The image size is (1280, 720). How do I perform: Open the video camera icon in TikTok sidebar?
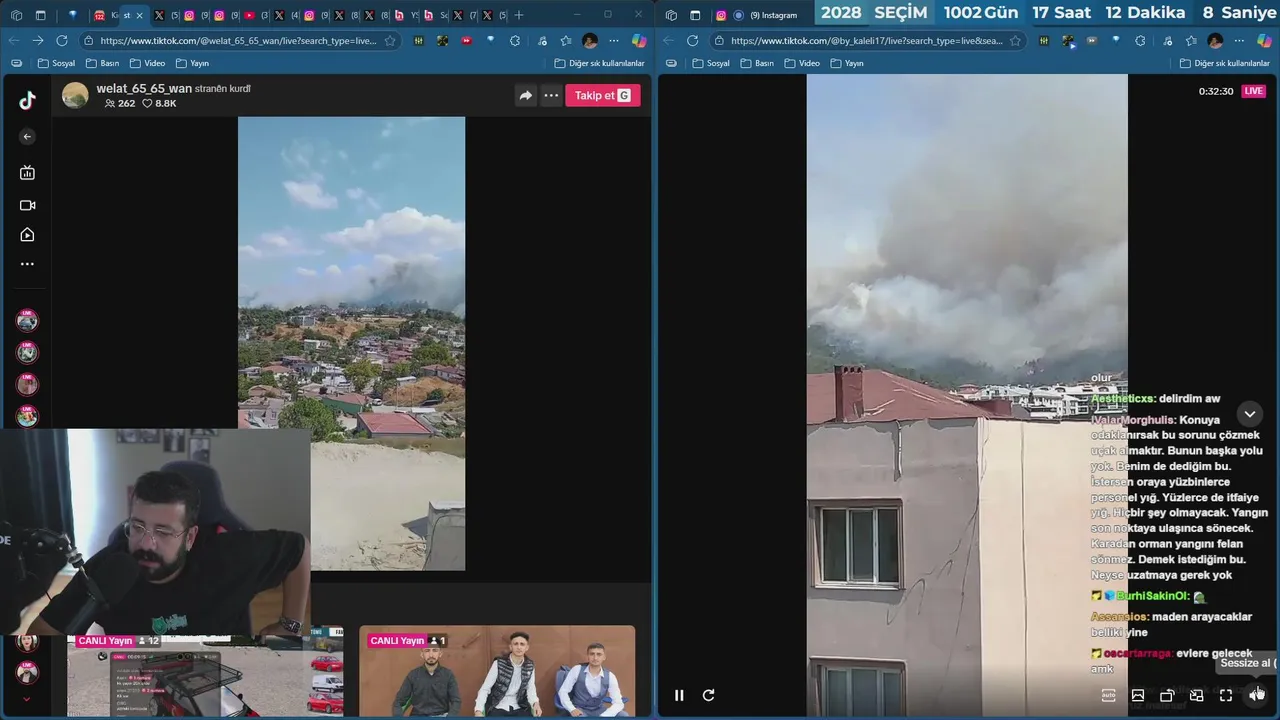coord(27,205)
